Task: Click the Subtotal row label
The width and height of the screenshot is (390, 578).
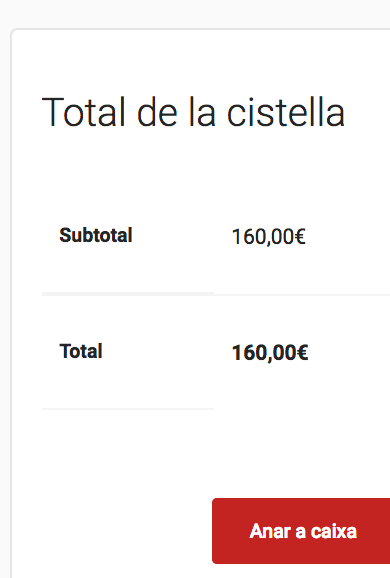Action: pyautogui.click(x=96, y=235)
